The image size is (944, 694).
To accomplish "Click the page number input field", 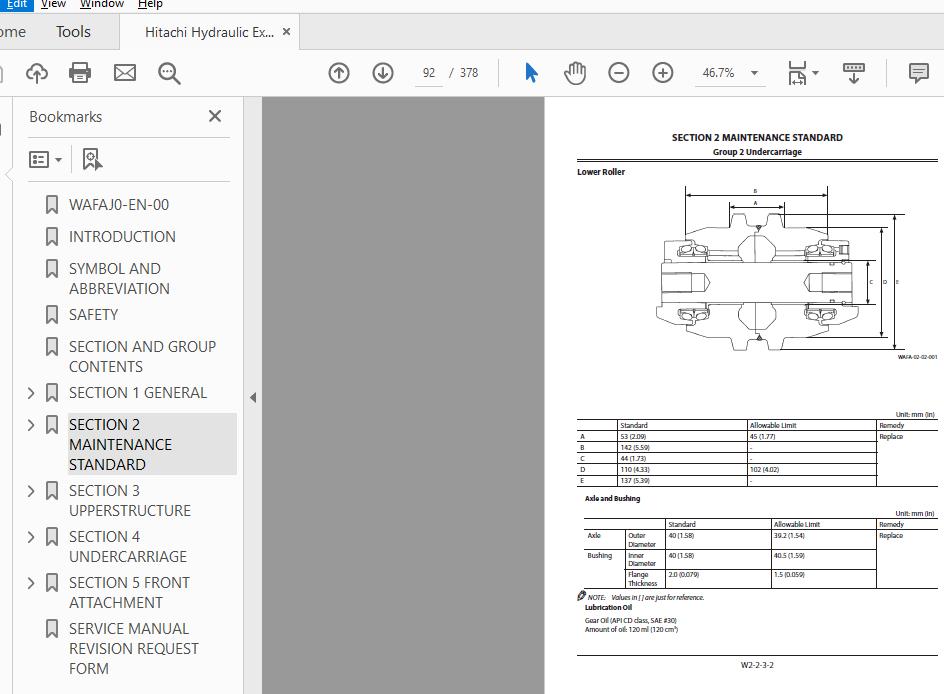I will (429, 73).
